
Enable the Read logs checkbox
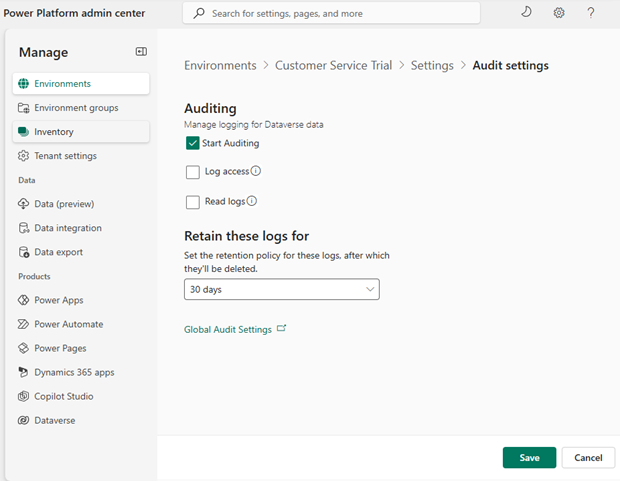coord(193,202)
